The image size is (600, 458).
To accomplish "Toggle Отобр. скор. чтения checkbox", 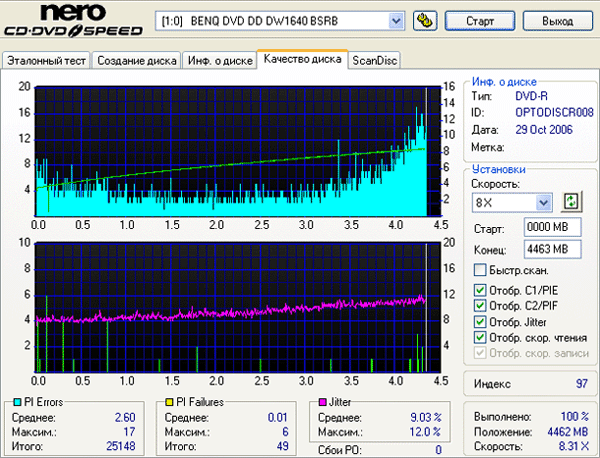I will tap(481, 338).
